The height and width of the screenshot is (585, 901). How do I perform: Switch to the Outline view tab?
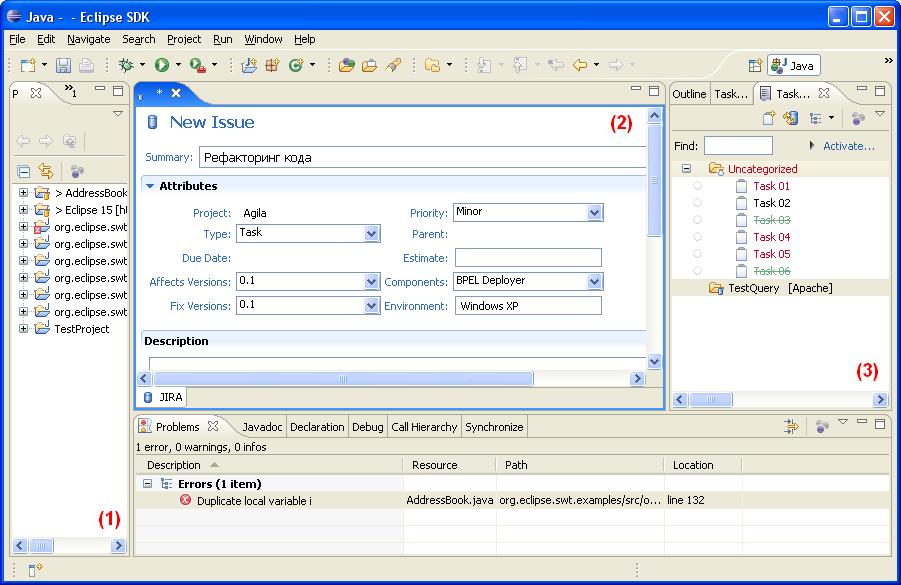click(x=689, y=94)
